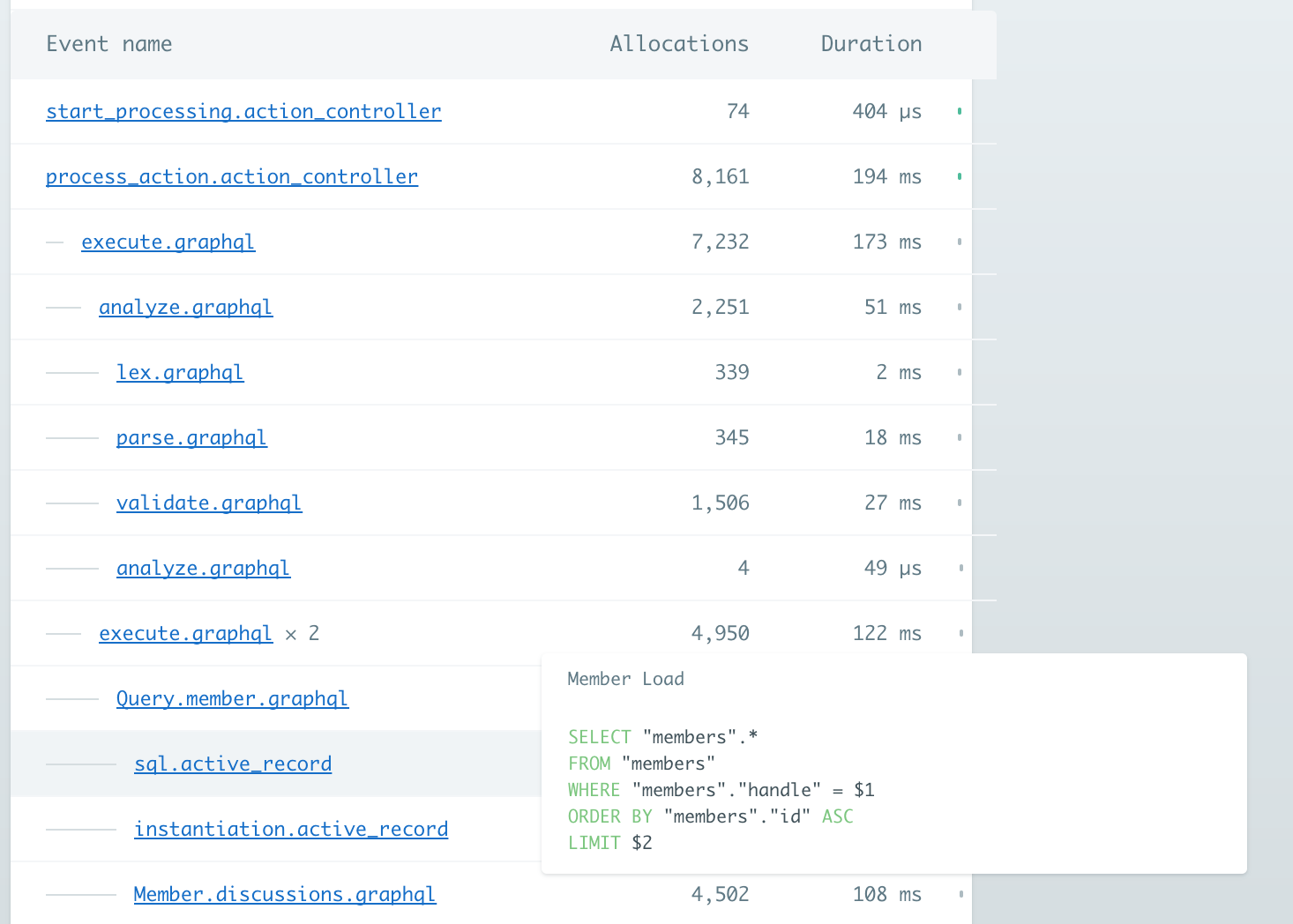Open the validate.graphql event link
The width and height of the screenshot is (1293, 924).
tap(209, 503)
